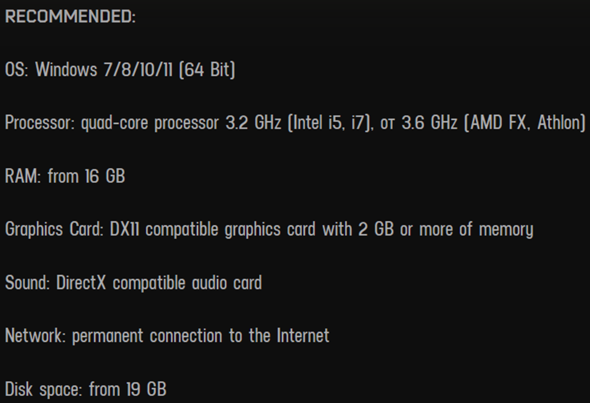This screenshot has height=403, width=590.
Task: Click permanent connection to the Internet text
Action: (201, 336)
